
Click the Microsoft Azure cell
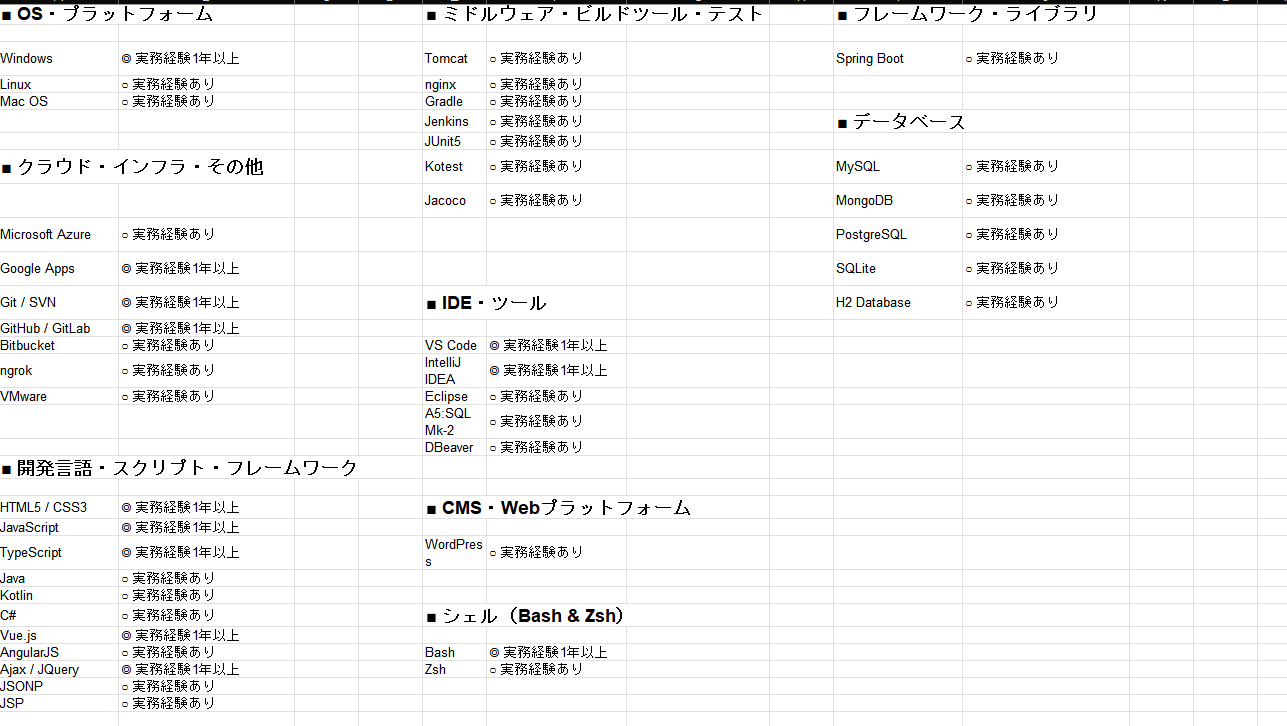click(x=59, y=235)
